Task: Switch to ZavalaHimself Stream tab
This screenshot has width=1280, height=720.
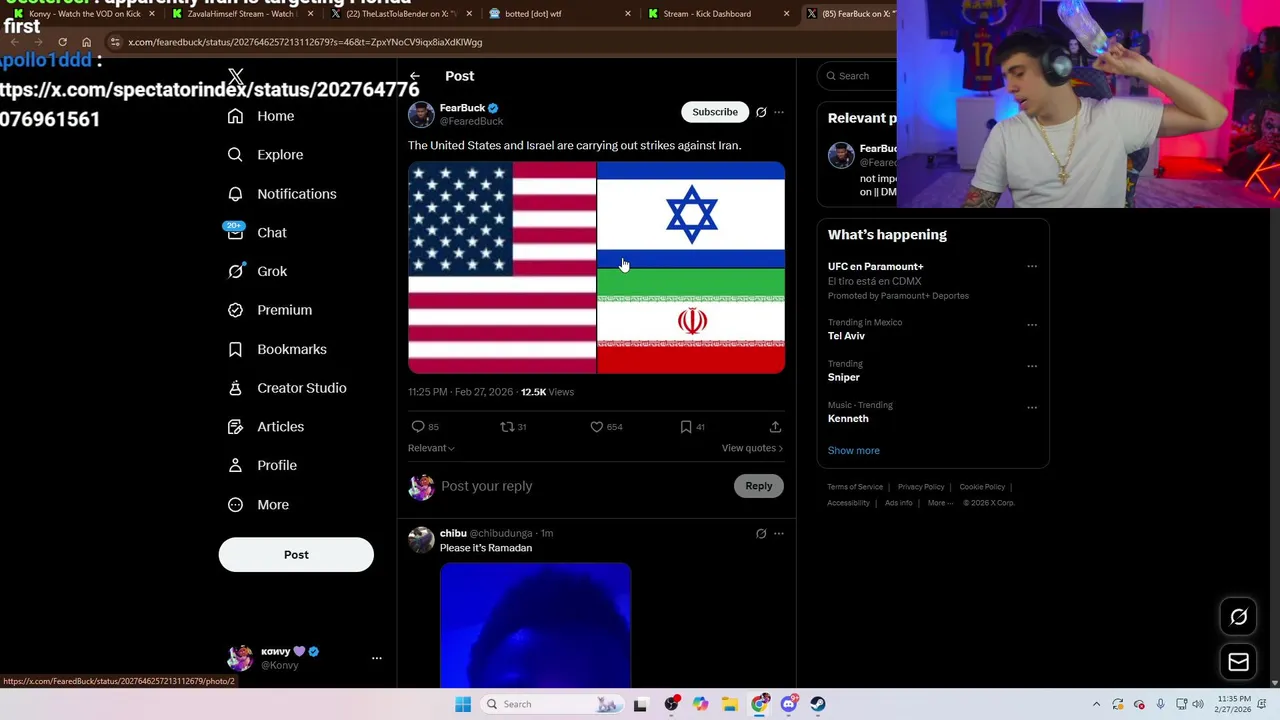Action: pyautogui.click(x=241, y=14)
